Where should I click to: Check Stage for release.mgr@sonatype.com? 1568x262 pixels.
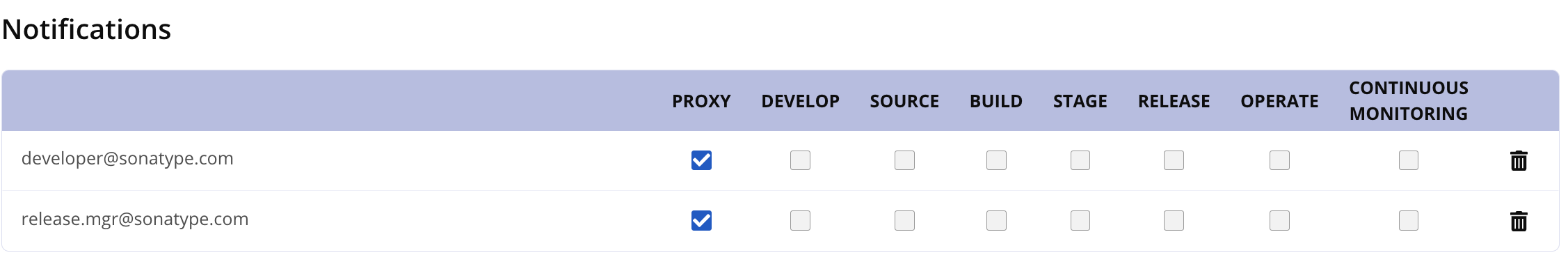1080,221
